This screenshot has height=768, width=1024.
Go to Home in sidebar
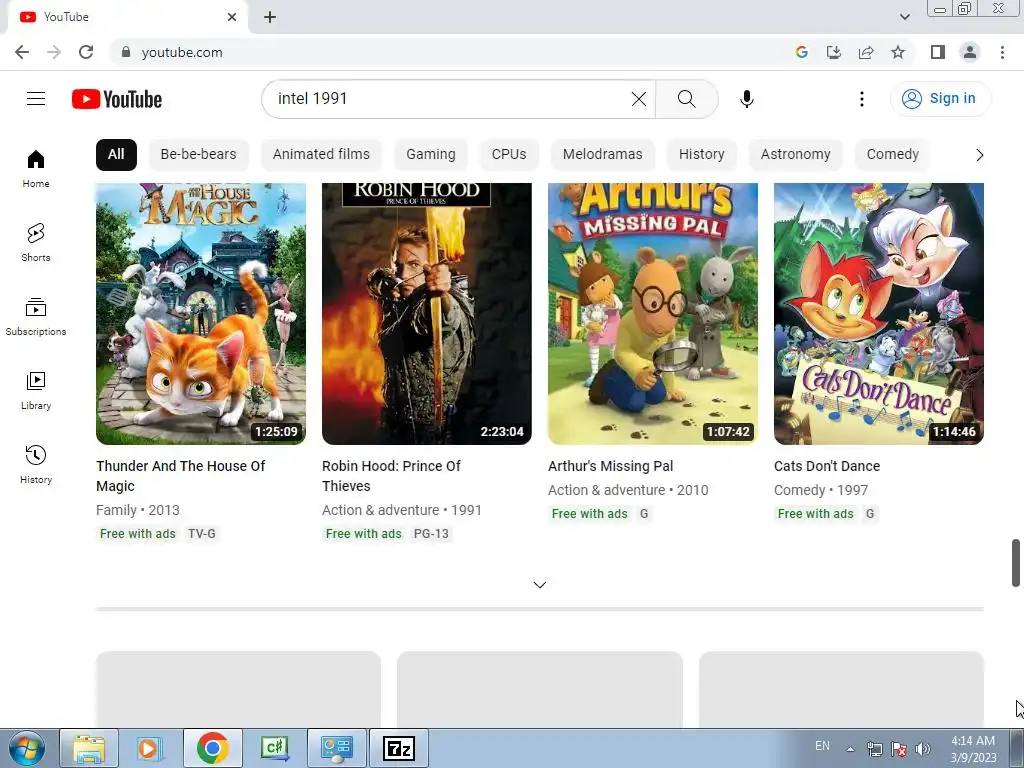36,169
